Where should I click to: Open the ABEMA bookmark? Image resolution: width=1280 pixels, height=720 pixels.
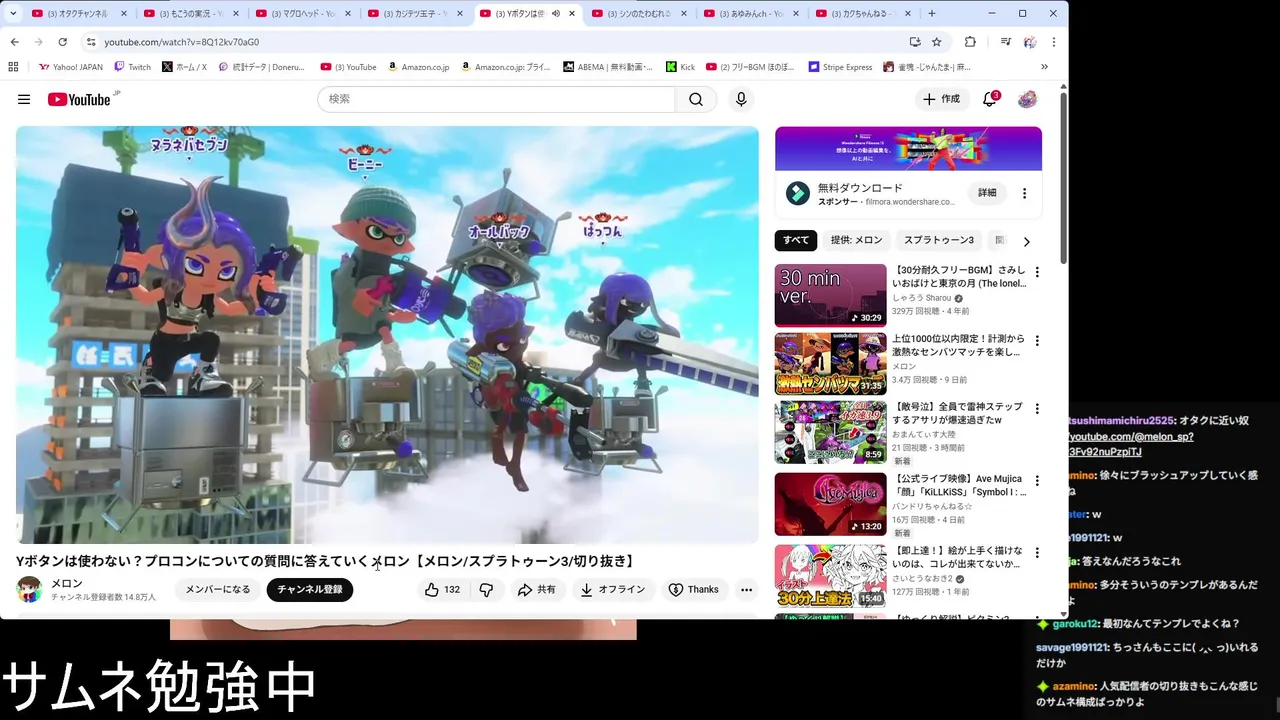[608, 67]
